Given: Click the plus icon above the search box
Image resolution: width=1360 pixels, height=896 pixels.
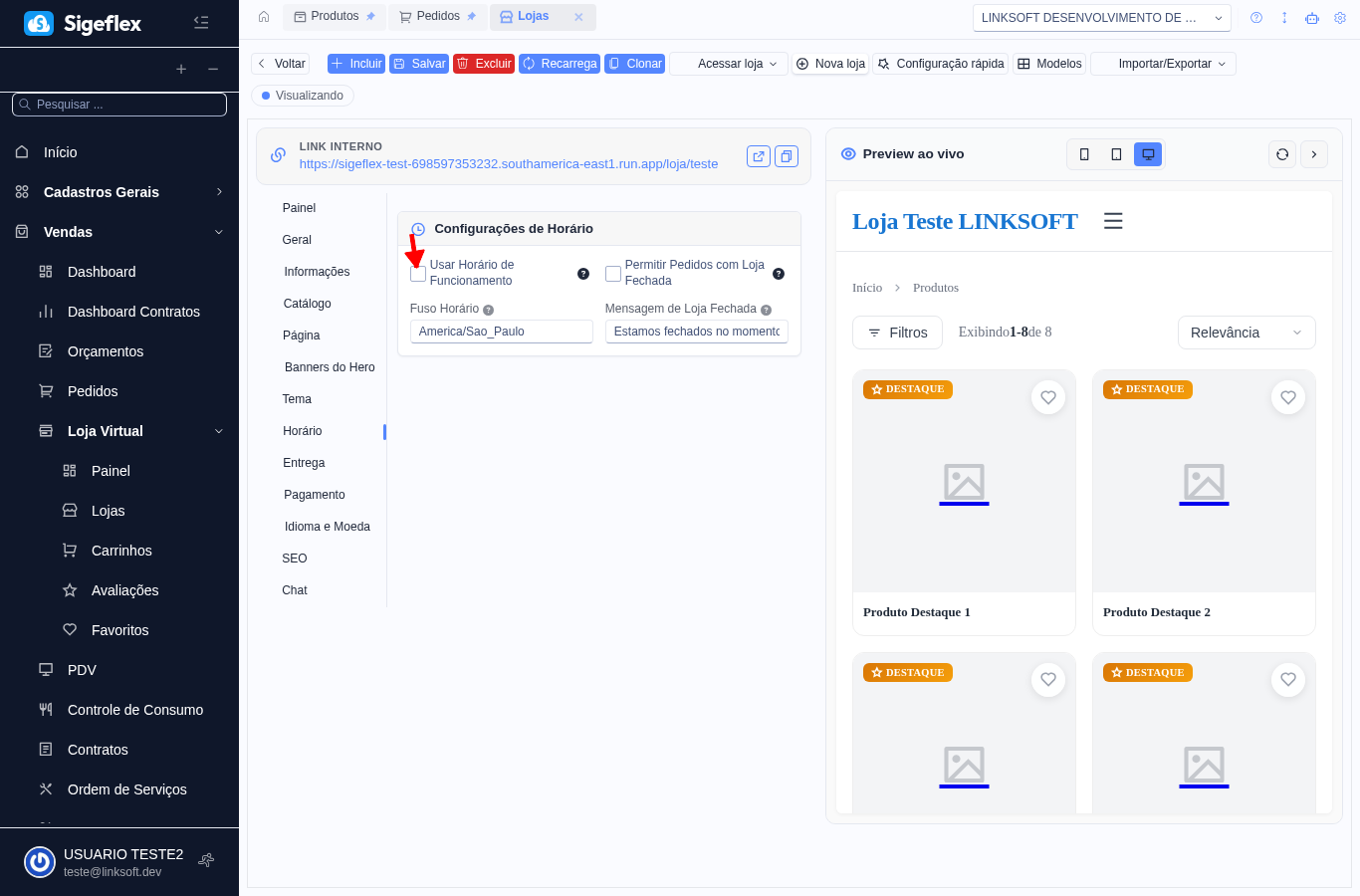Looking at the screenshot, I should coord(181,69).
